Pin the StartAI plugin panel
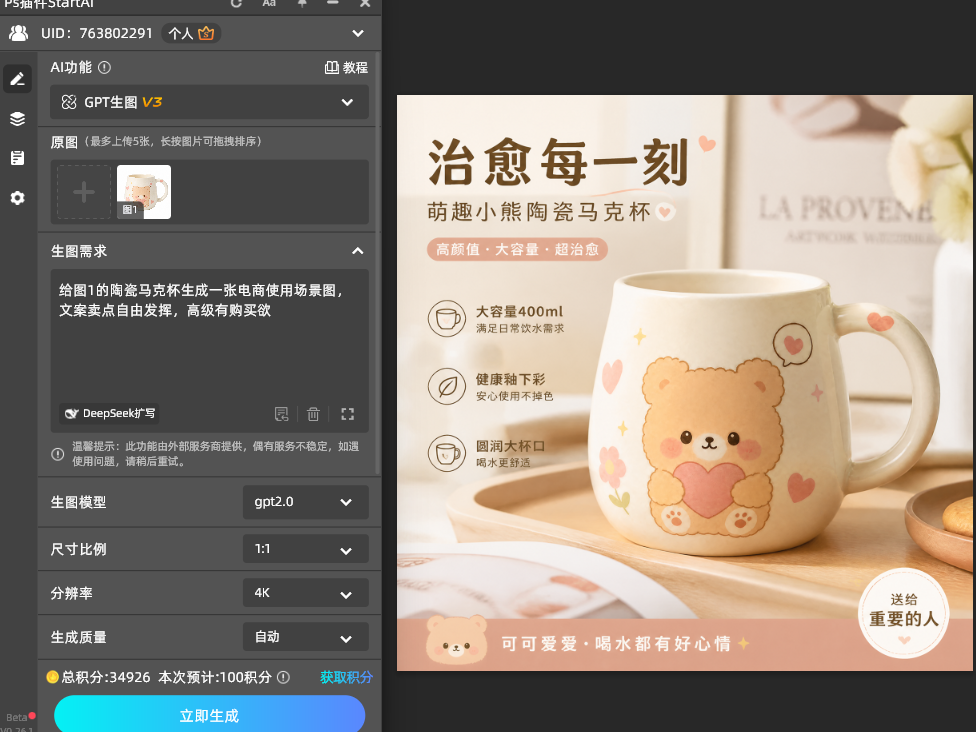The image size is (976, 732). pos(302,4)
